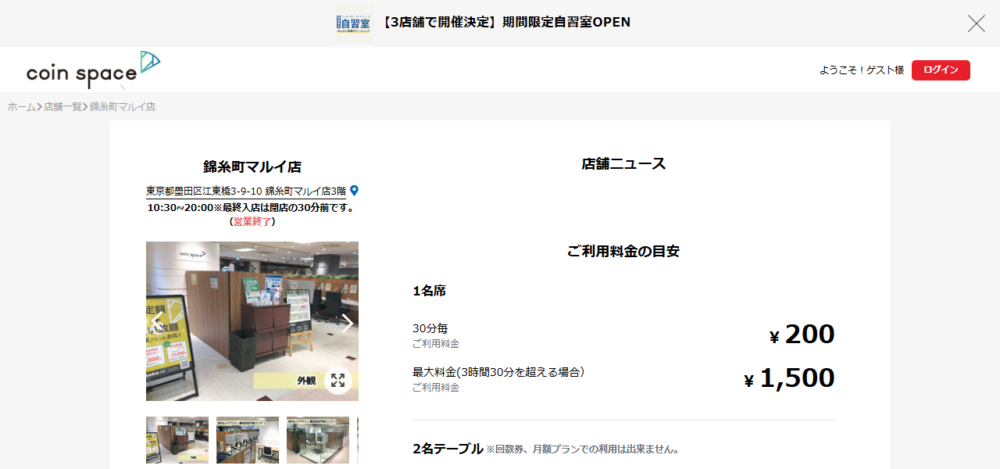Close the top announcement banner
Viewport: 1000px width, 469px height.
click(x=976, y=24)
